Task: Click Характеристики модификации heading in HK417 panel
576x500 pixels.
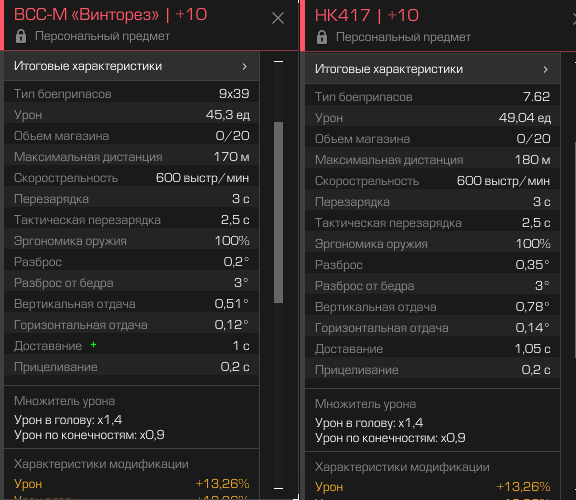Action: tap(402, 467)
